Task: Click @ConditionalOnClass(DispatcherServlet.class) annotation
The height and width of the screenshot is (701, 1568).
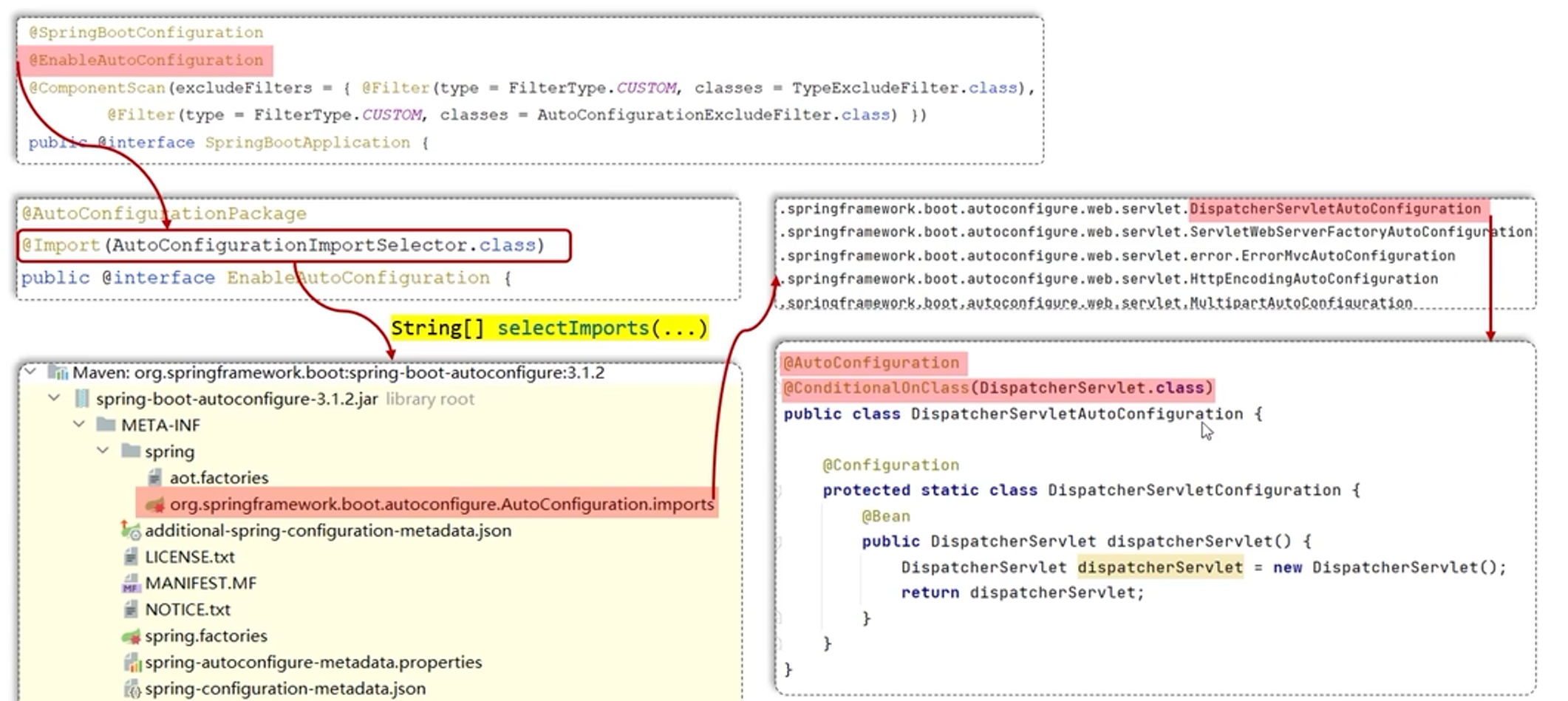Action: coord(998,388)
